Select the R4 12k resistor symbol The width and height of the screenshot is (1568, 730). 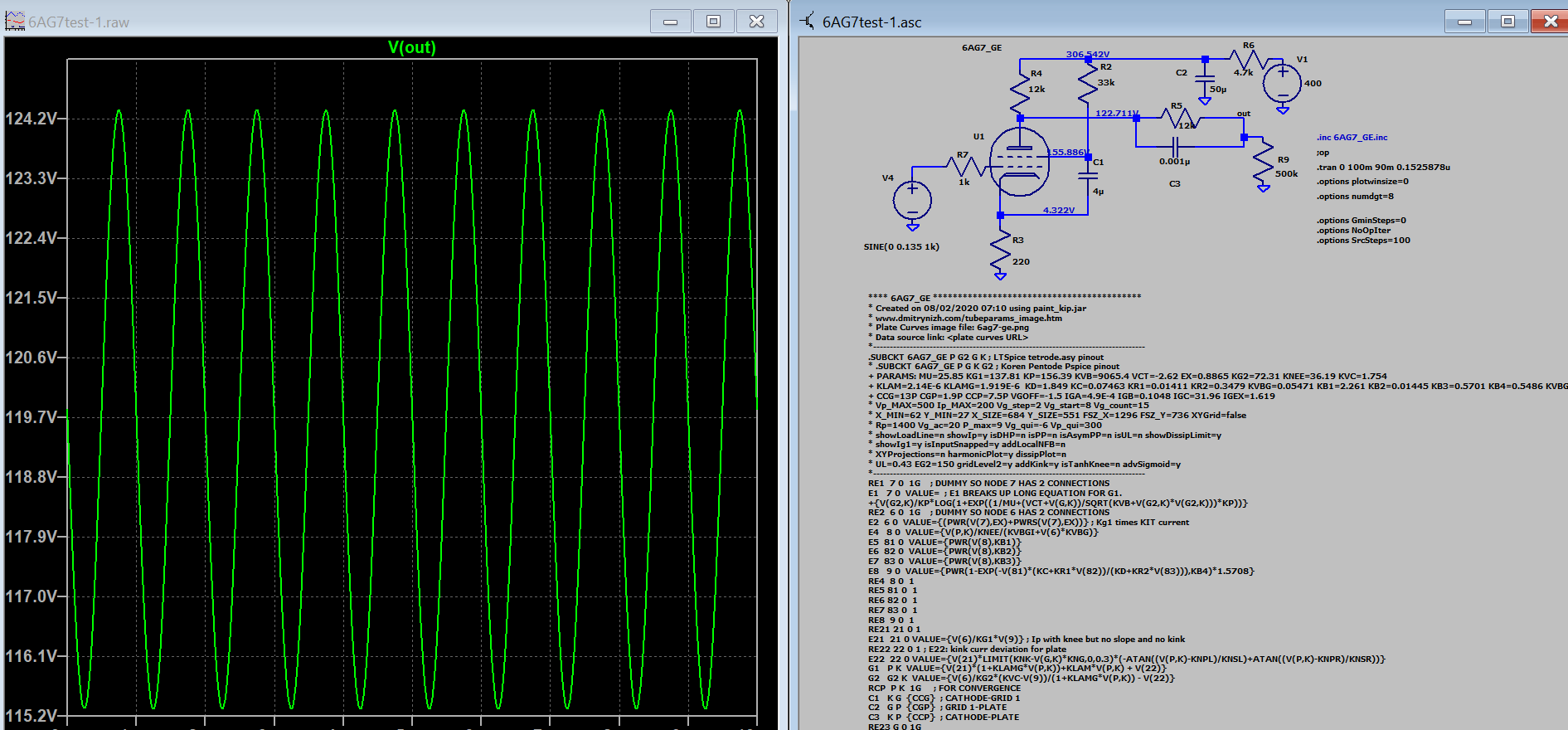coord(1020,91)
